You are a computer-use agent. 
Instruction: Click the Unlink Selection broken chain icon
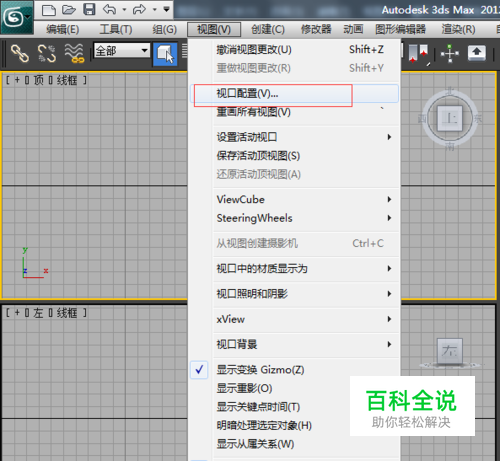click(46, 53)
